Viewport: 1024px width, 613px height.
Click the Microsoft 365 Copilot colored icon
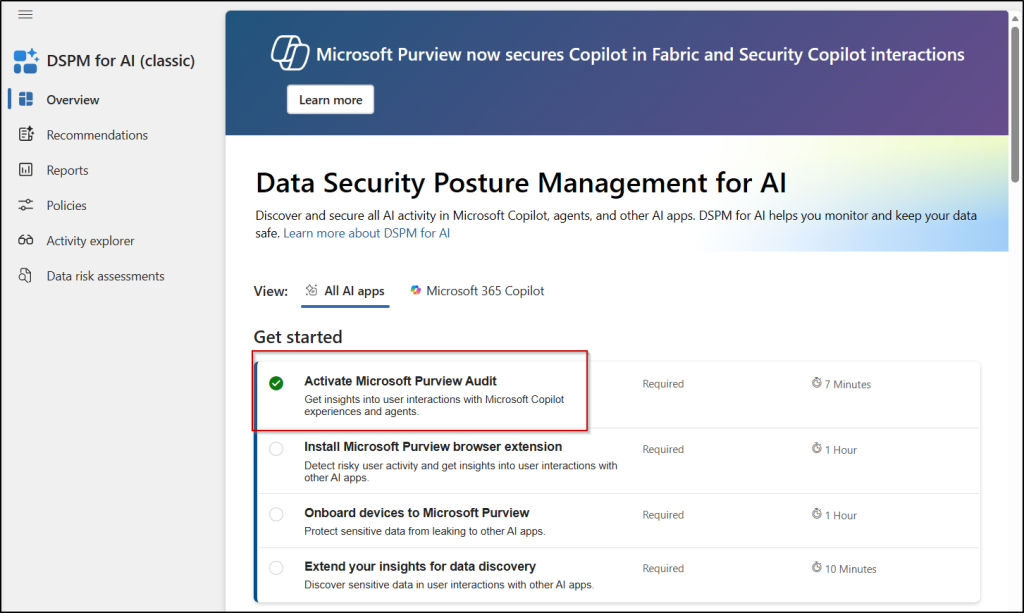415,290
